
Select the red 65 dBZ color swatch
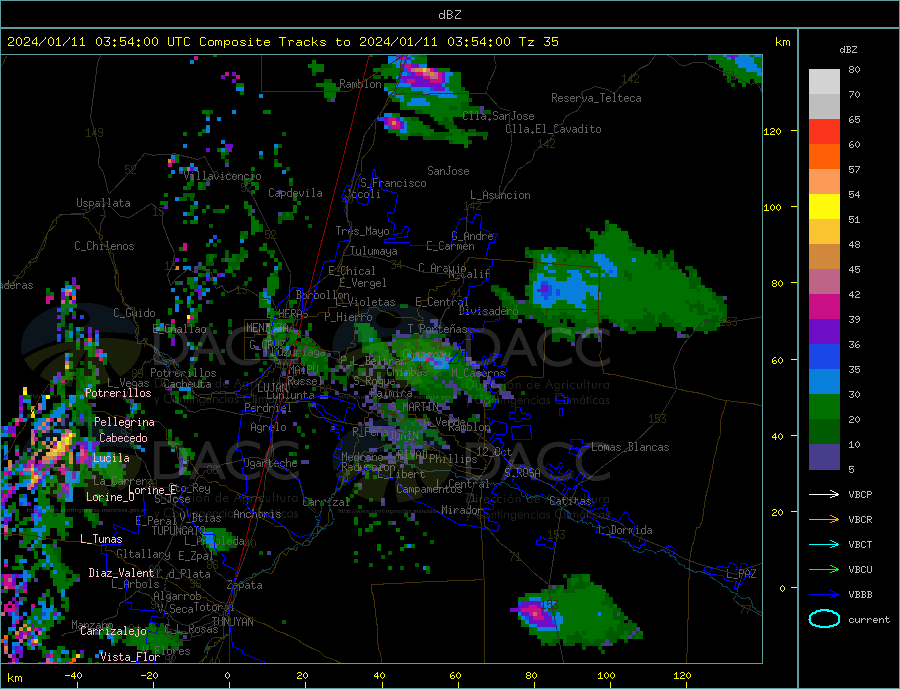coord(824,131)
